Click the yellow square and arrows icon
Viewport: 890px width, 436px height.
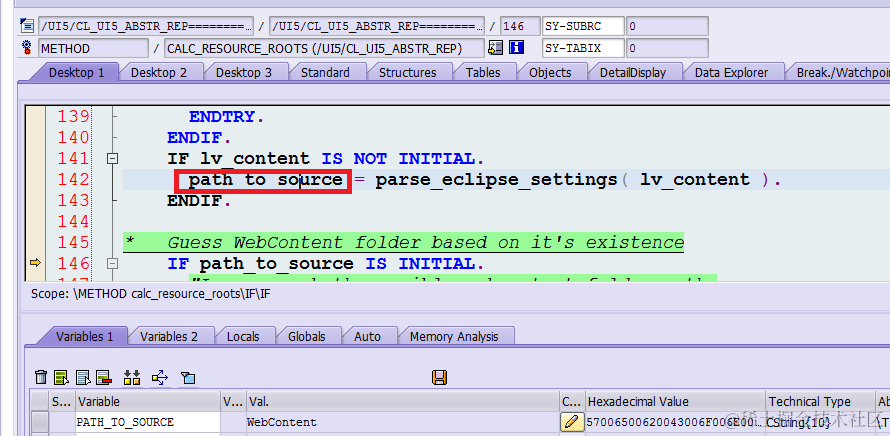point(160,377)
